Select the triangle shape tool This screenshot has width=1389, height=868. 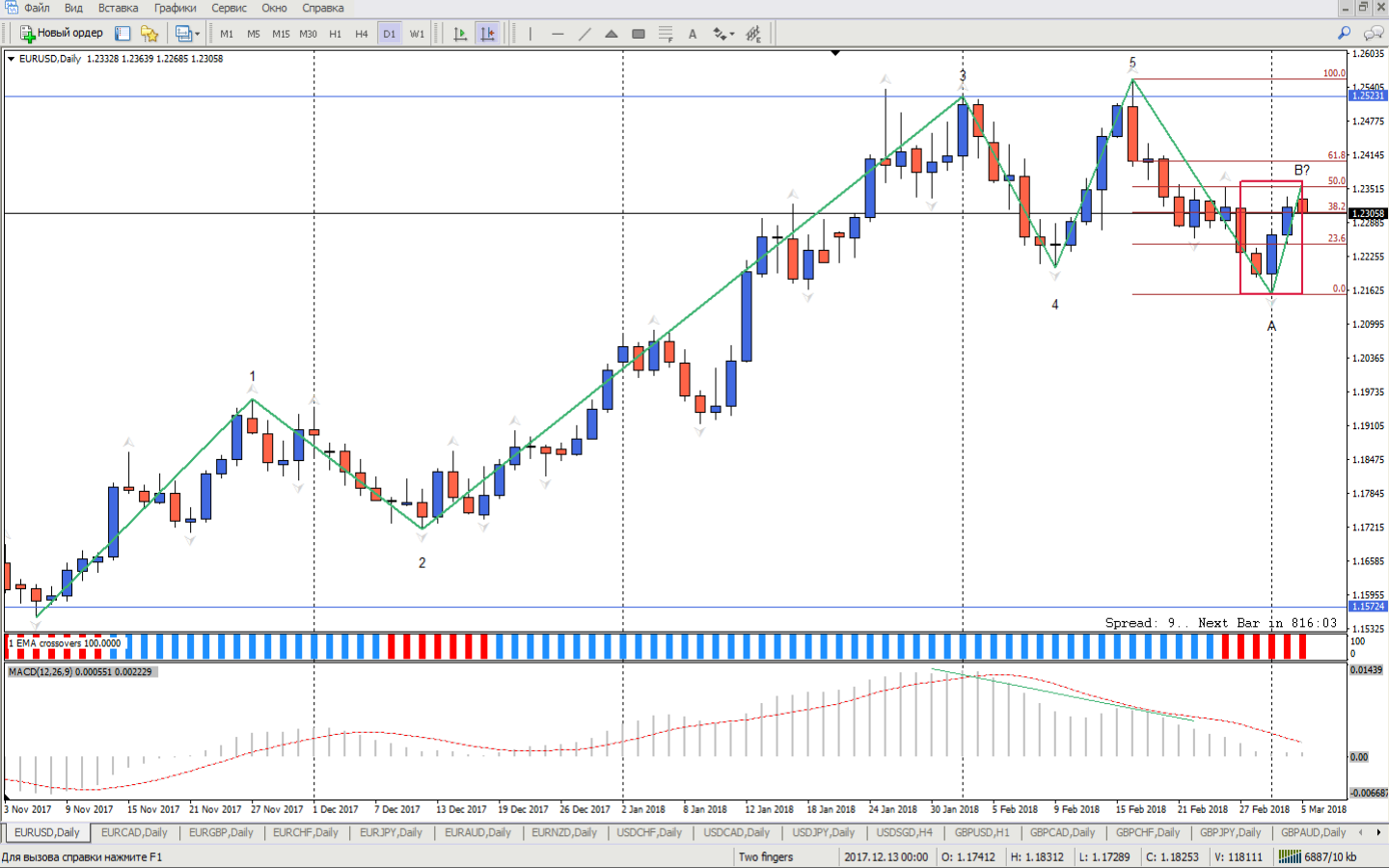(x=612, y=33)
